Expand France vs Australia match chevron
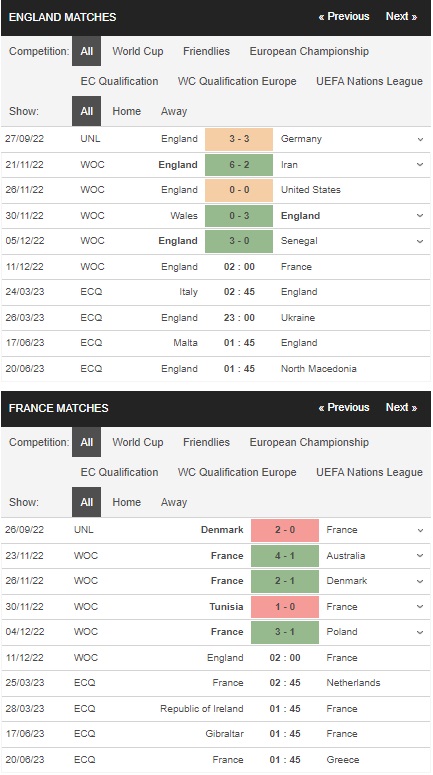This screenshot has height=775, width=433. click(420, 556)
